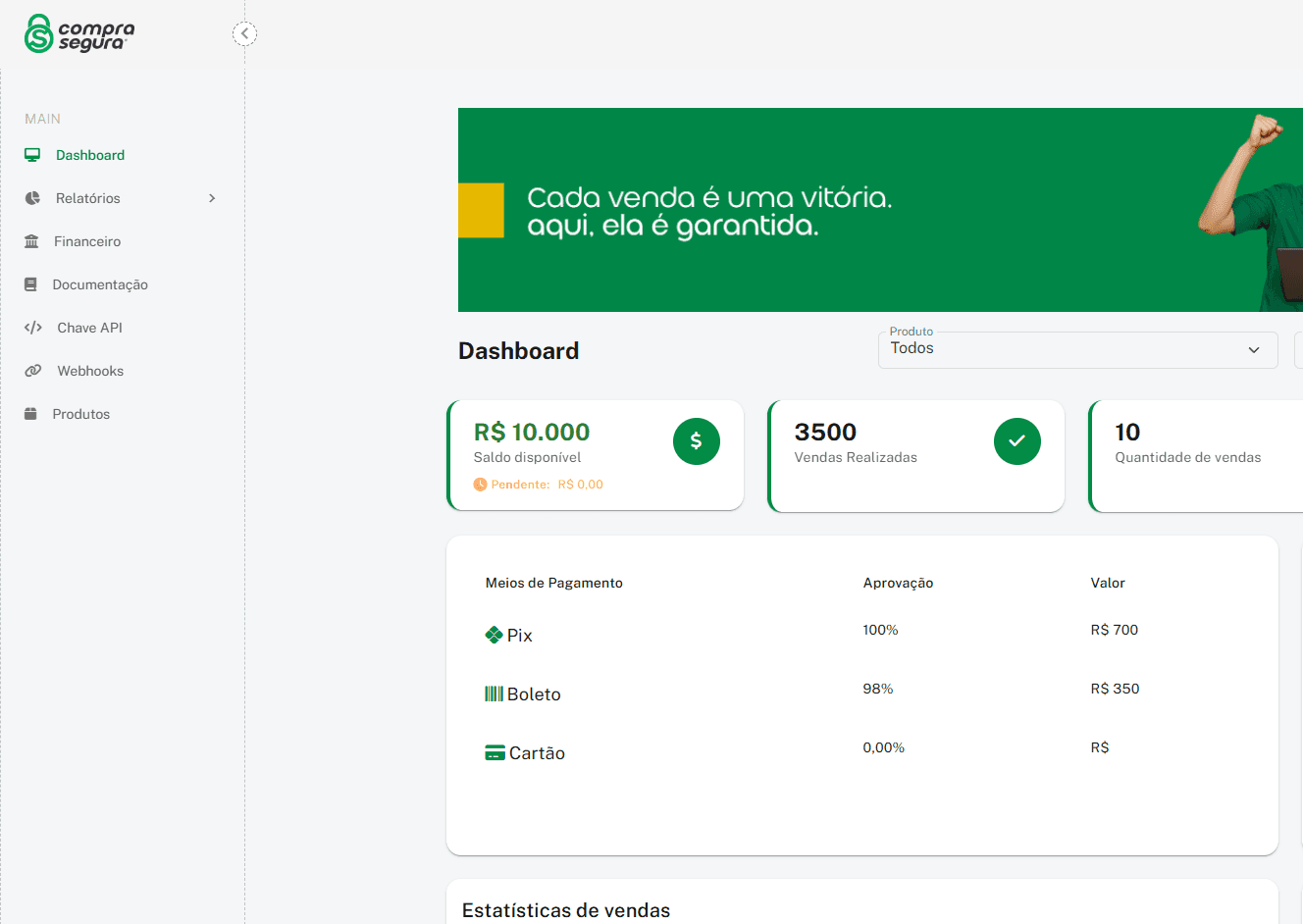Click the Relatórios pie chart icon
This screenshot has height=924, width=1303.
[32, 197]
